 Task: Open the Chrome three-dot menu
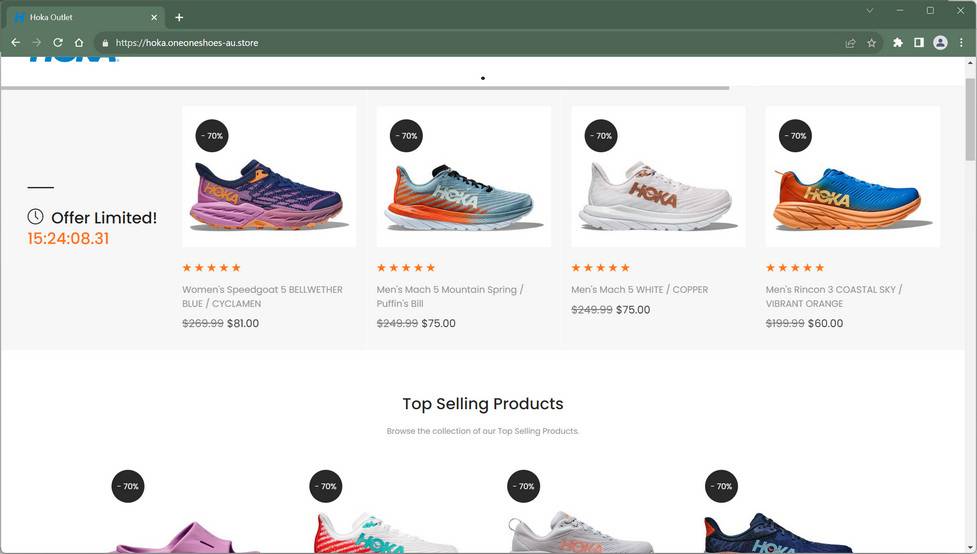pyautogui.click(x=961, y=43)
